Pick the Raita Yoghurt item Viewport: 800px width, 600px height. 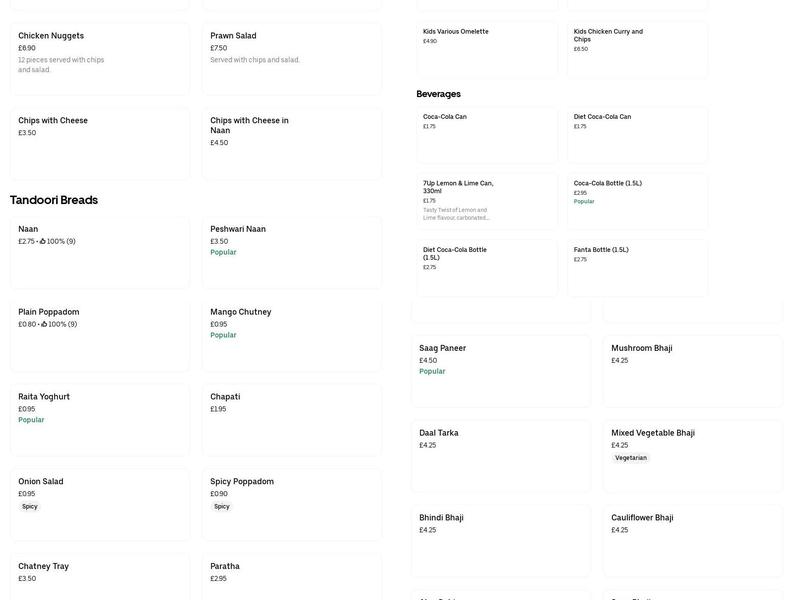click(x=100, y=418)
